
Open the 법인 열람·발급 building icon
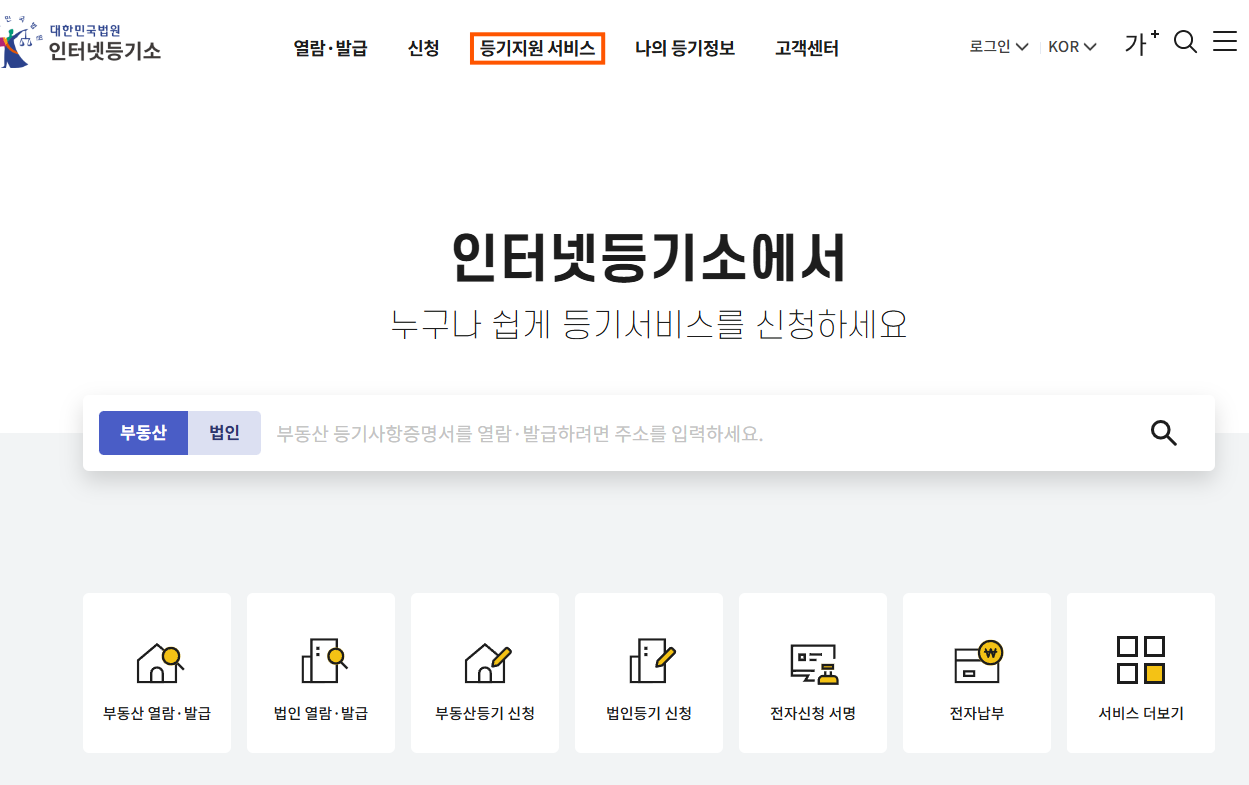point(323,661)
